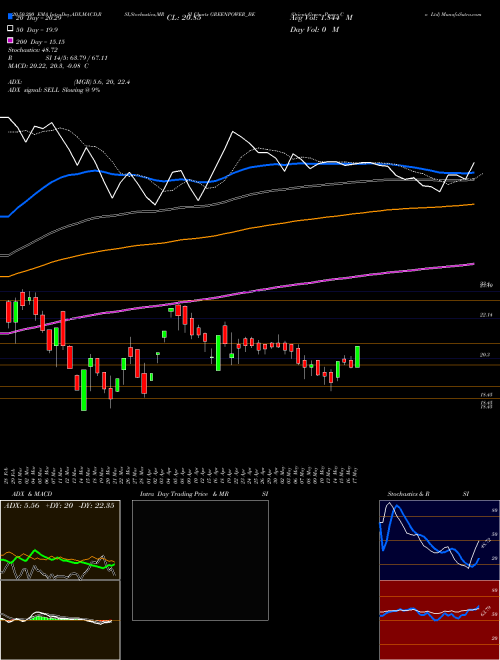Viewport: 500px width, 660px height.
Task: Click the blue 20 Day legend swatch
Action: point(10,17)
